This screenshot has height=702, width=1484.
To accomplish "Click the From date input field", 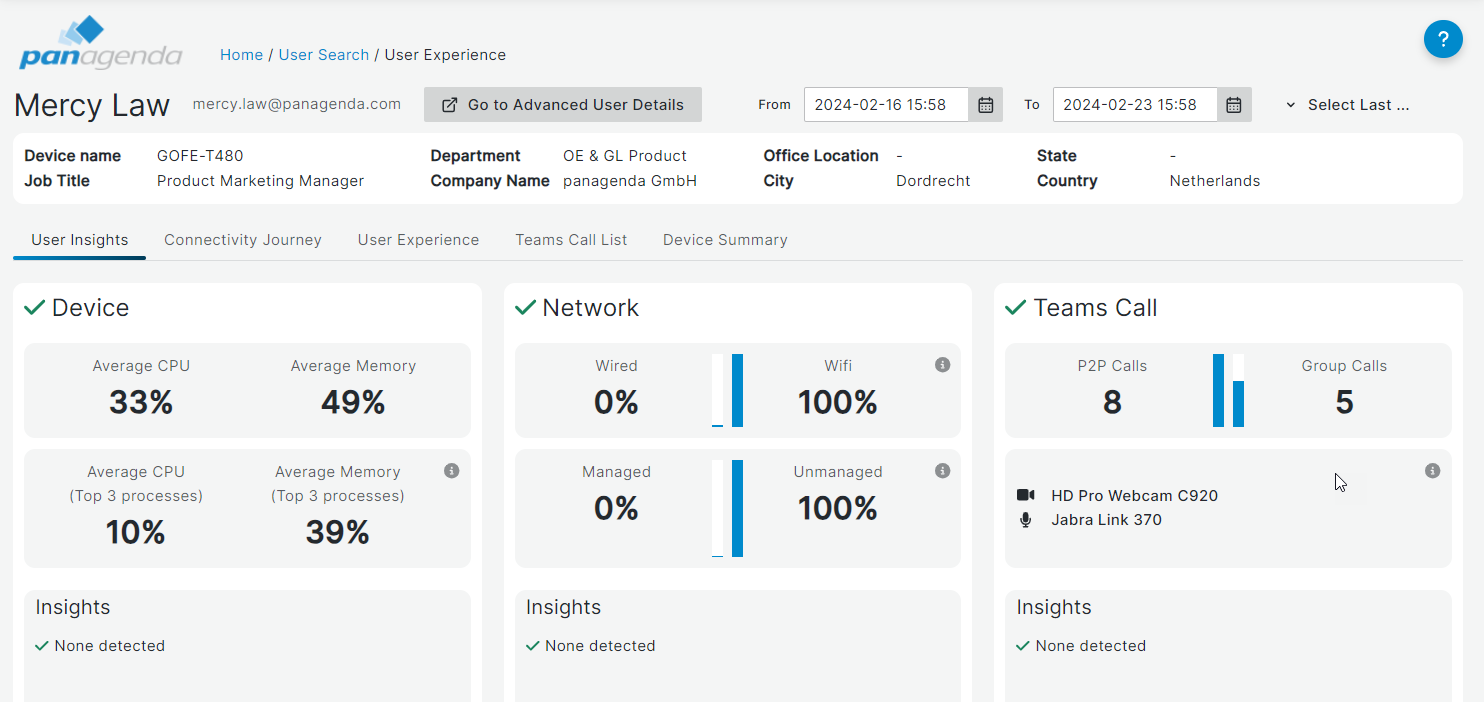I will click(886, 105).
